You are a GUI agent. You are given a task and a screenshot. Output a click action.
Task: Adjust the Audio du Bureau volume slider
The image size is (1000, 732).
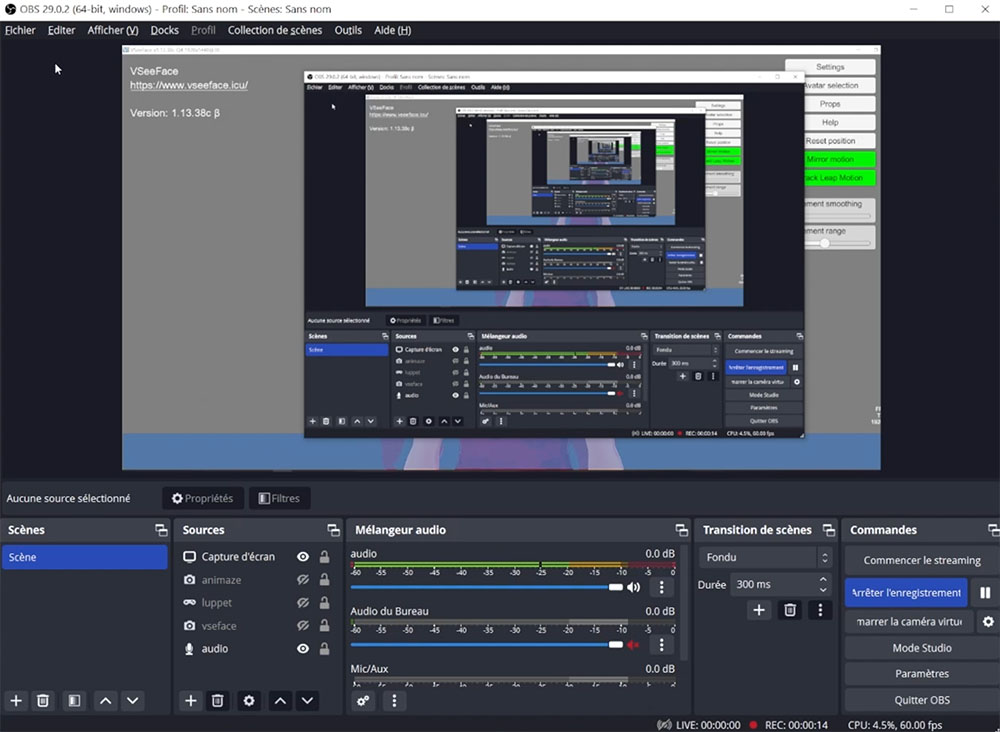pyautogui.click(x=486, y=645)
